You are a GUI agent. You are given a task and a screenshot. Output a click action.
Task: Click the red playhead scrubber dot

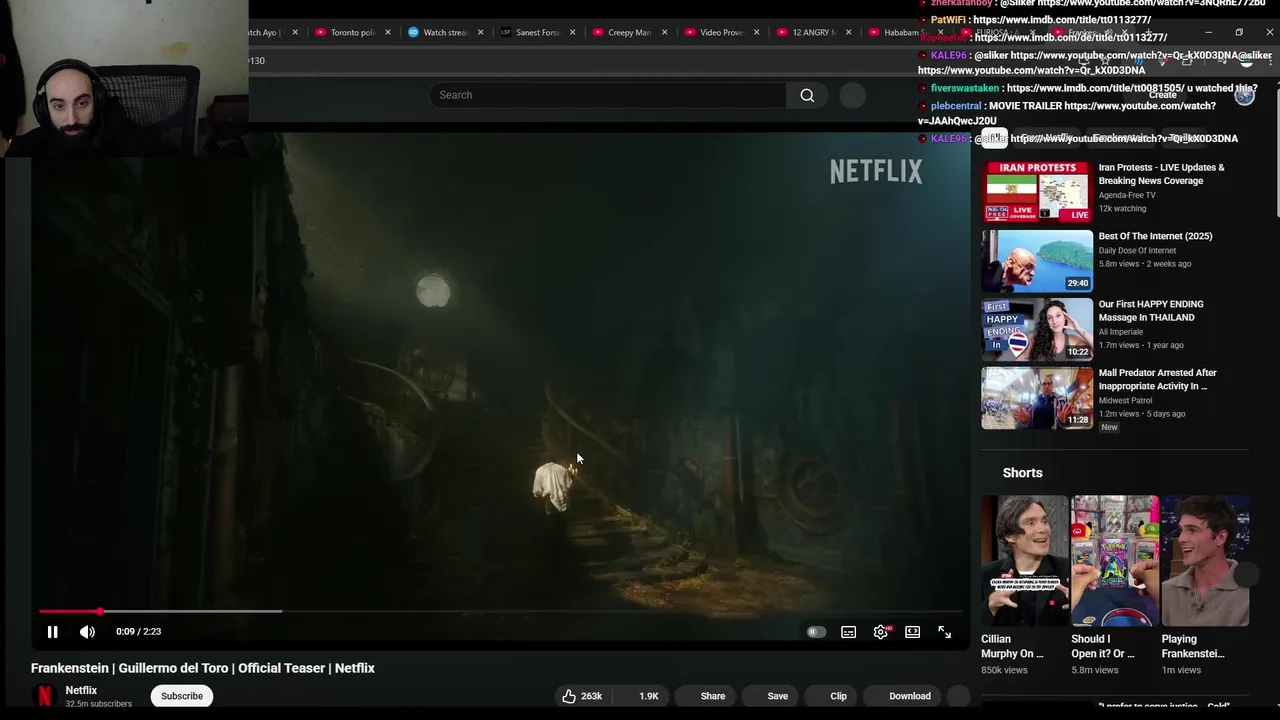pos(99,611)
